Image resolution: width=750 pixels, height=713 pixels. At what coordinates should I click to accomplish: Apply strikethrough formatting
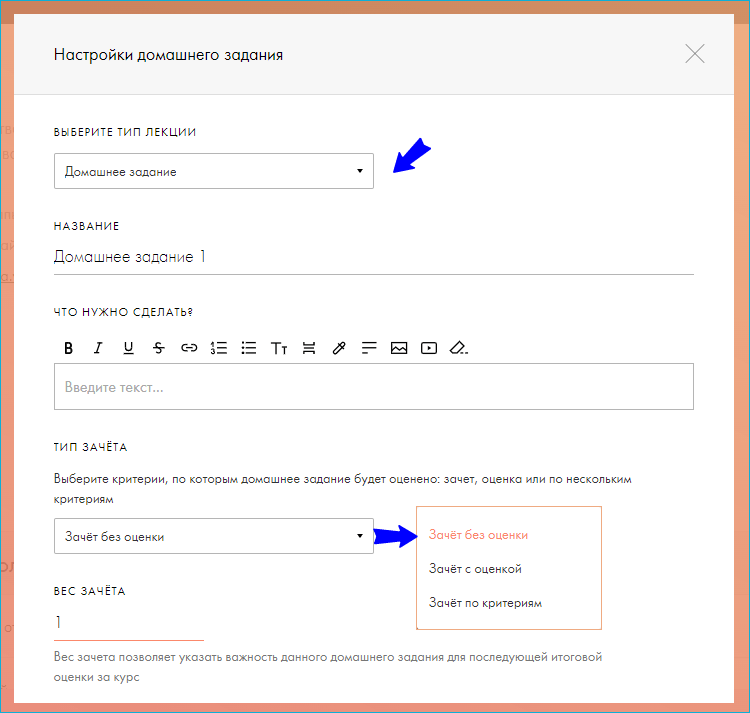click(158, 348)
